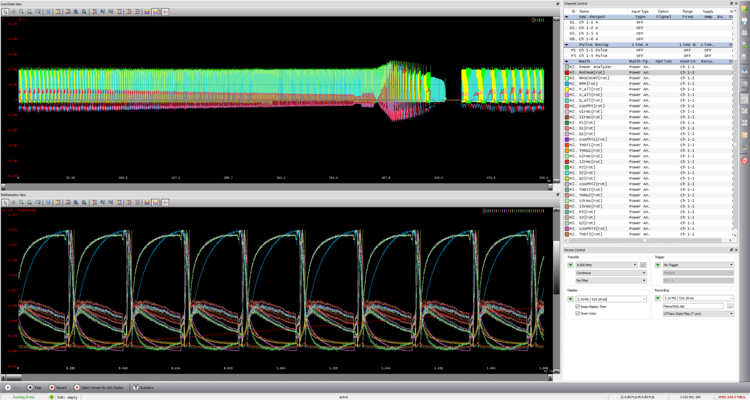
Task: Click the Input-Type column header
Action: (x=640, y=11)
